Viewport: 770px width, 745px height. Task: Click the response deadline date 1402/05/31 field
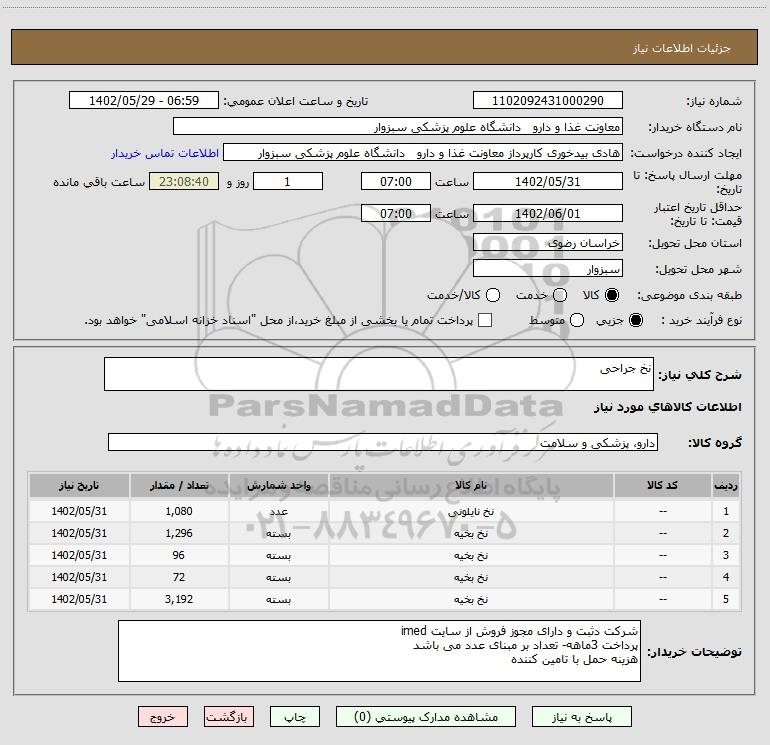point(548,181)
